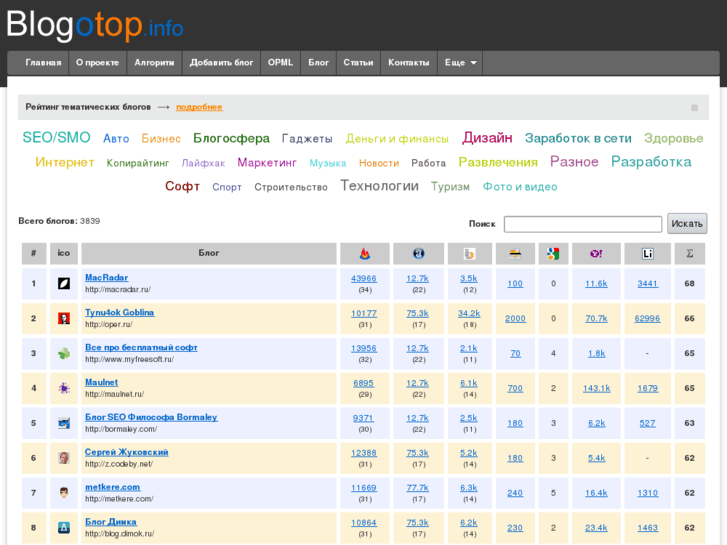Select the Дизайн category tag
This screenshot has height=545, width=727.
coord(487,137)
